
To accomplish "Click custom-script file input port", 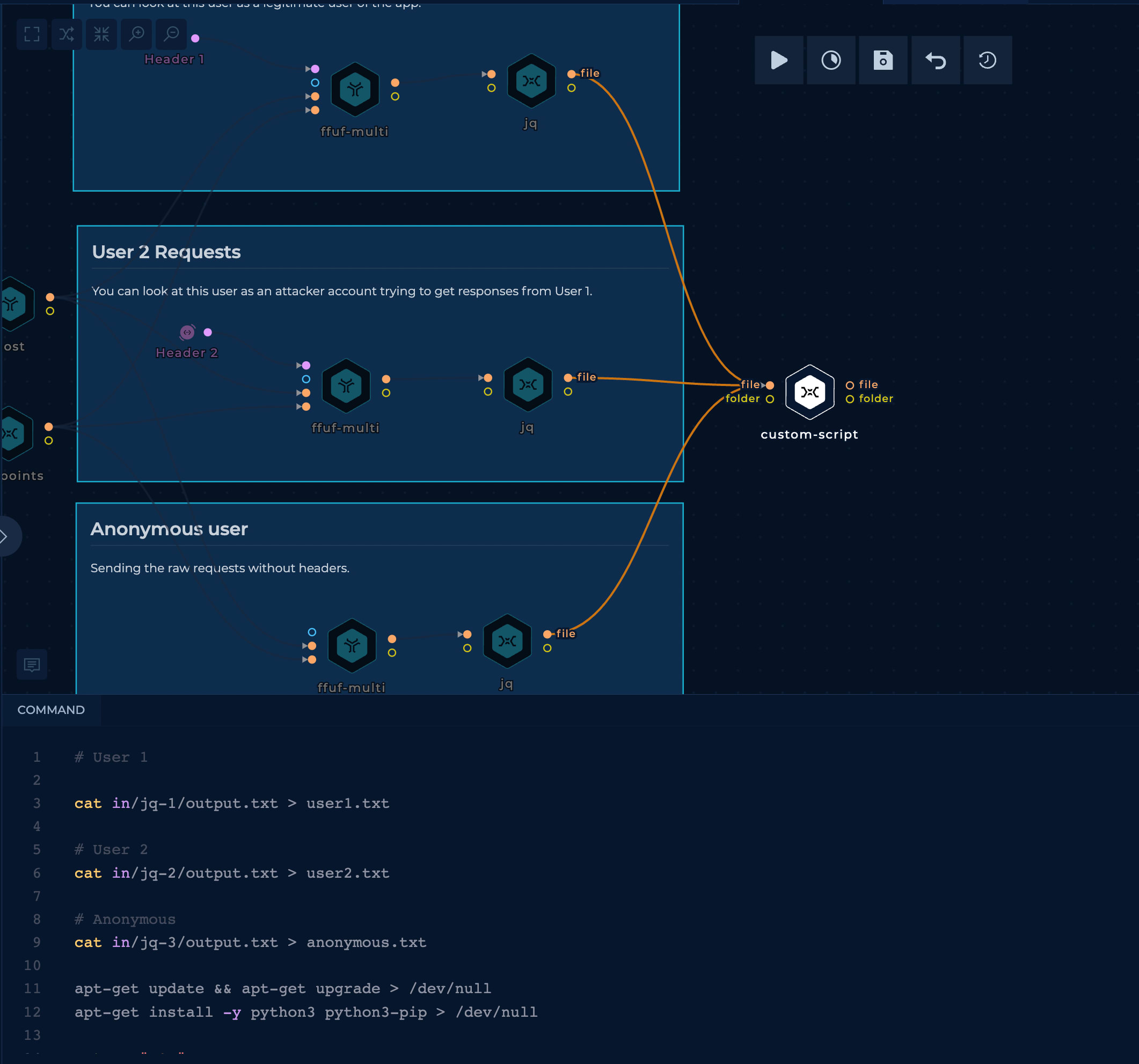I will tap(770, 385).
